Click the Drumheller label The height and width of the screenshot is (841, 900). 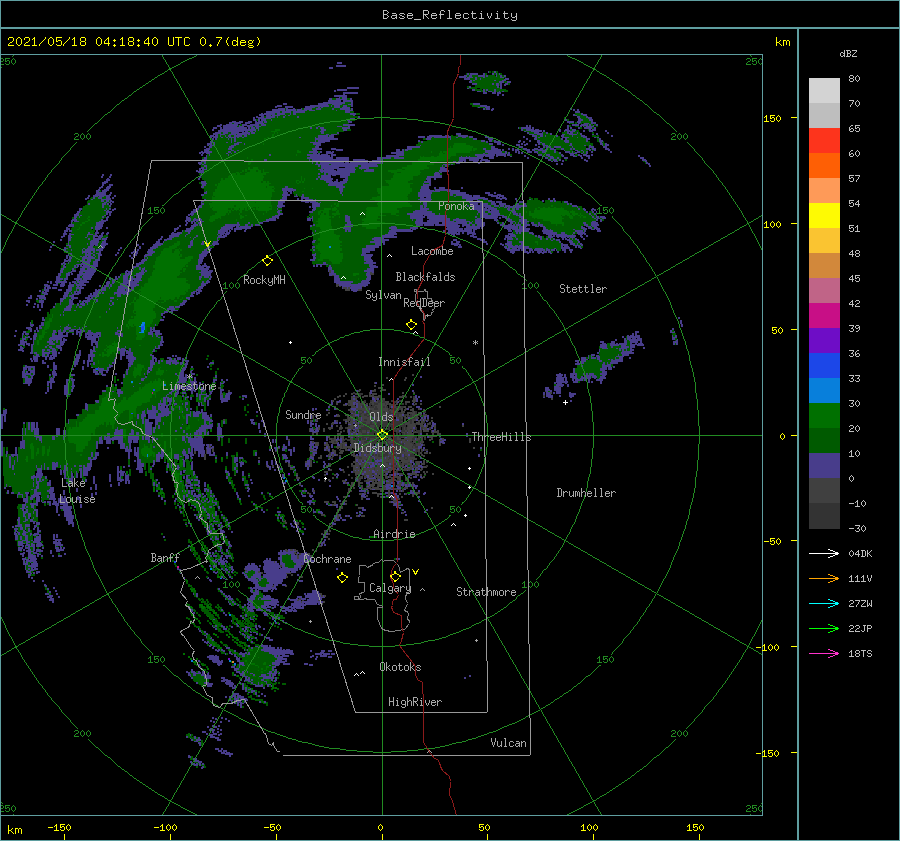(586, 493)
